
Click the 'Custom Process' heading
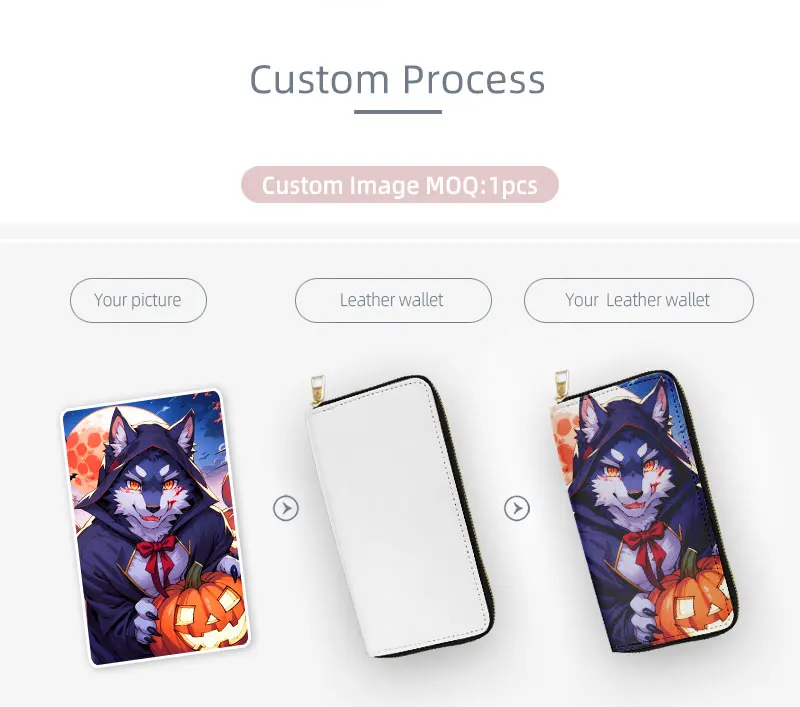397,80
